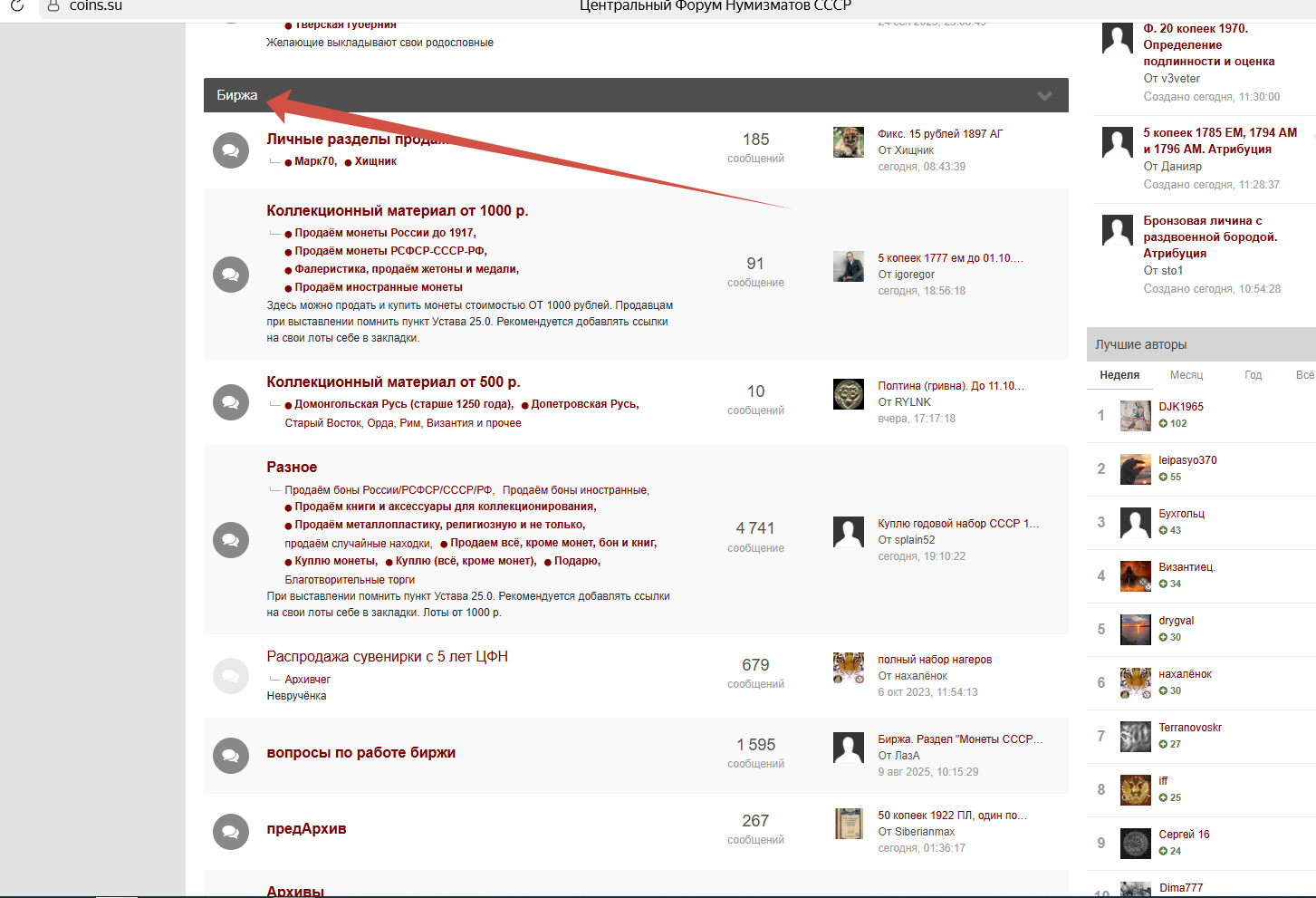The height and width of the screenshot is (898, 1316).
Task: Click Хищник's avatar thumbnail in last post
Action: [848, 142]
